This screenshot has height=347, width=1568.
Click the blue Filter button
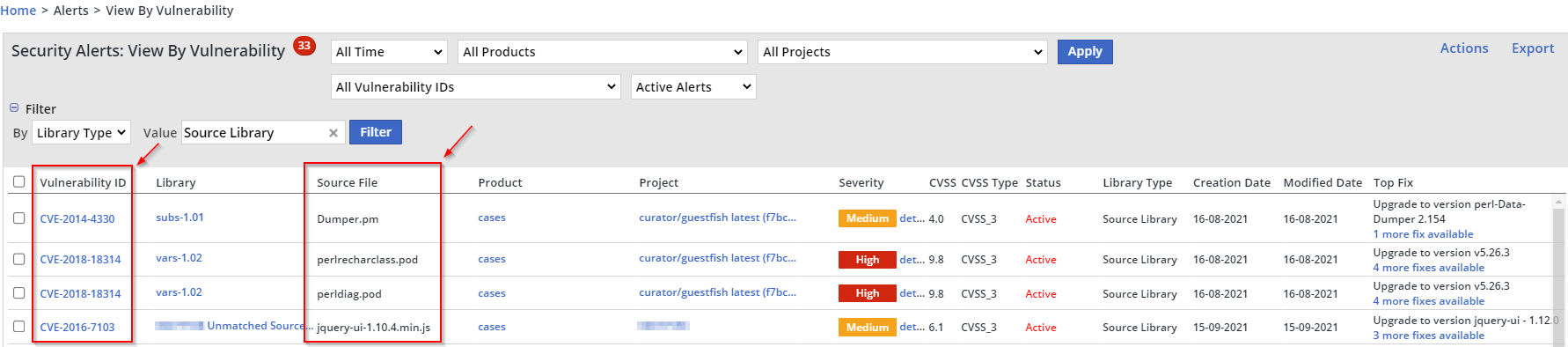(x=376, y=132)
